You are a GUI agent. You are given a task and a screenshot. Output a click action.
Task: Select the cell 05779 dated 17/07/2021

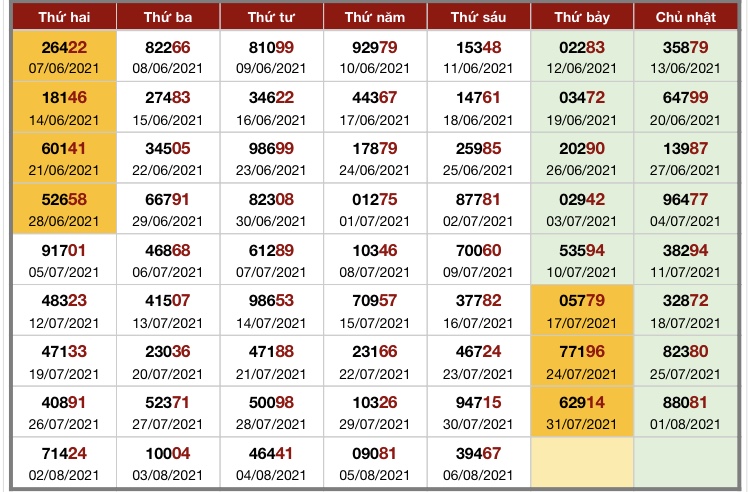point(581,311)
